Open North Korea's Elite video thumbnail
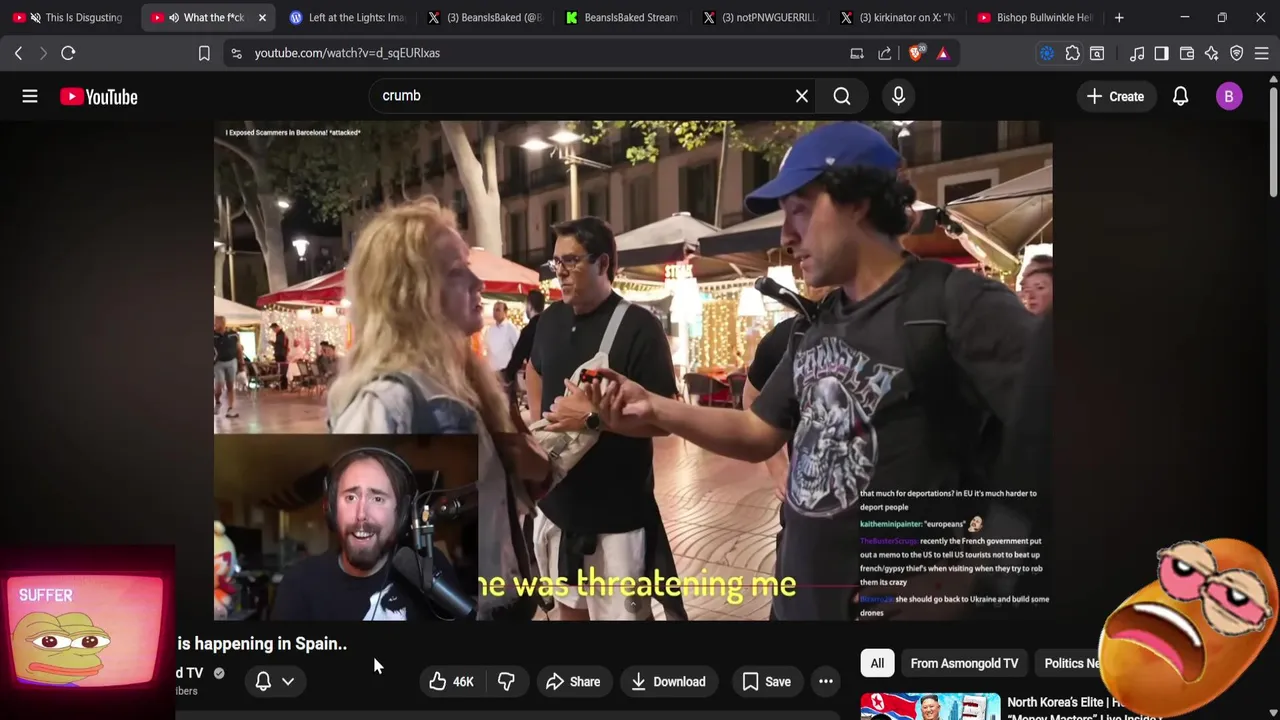The height and width of the screenshot is (720, 1280). click(x=930, y=706)
